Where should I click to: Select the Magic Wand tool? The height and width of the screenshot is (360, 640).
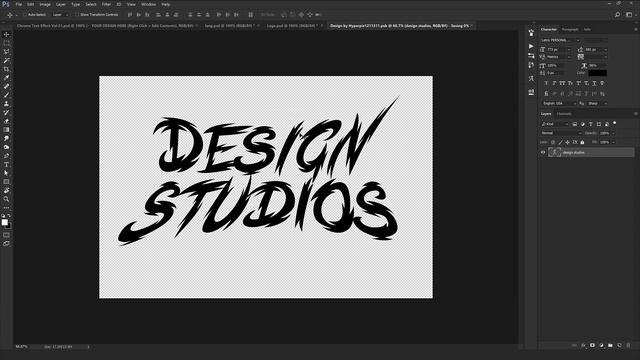[x=6, y=60]
